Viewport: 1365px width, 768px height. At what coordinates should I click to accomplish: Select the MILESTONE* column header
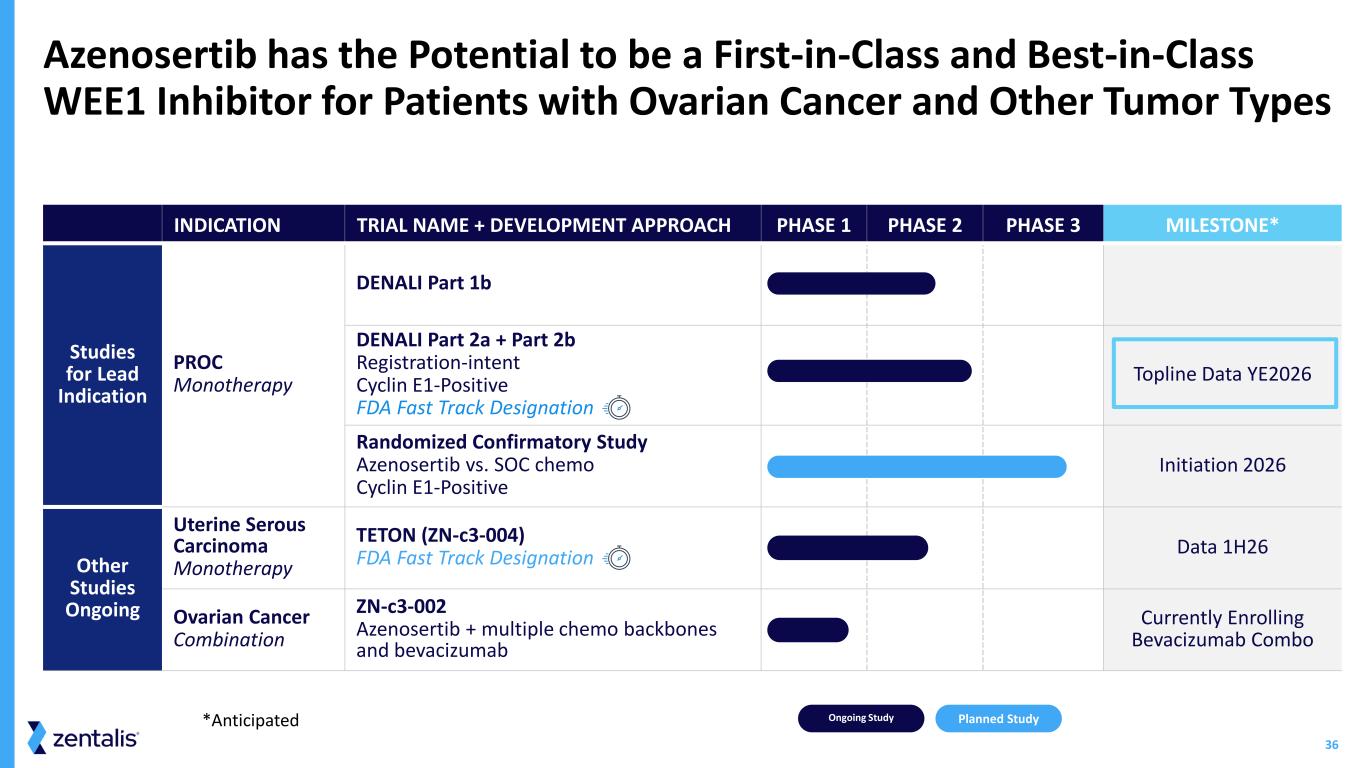(x=1221, y=224)
